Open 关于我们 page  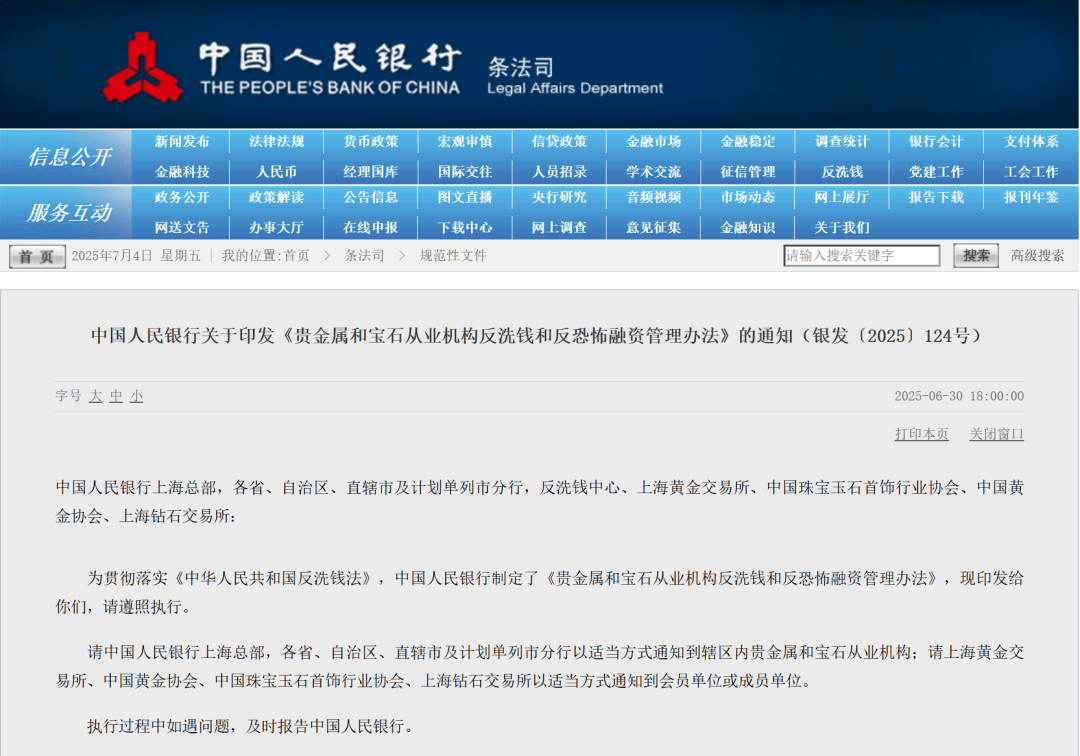(x=842, y=228)
